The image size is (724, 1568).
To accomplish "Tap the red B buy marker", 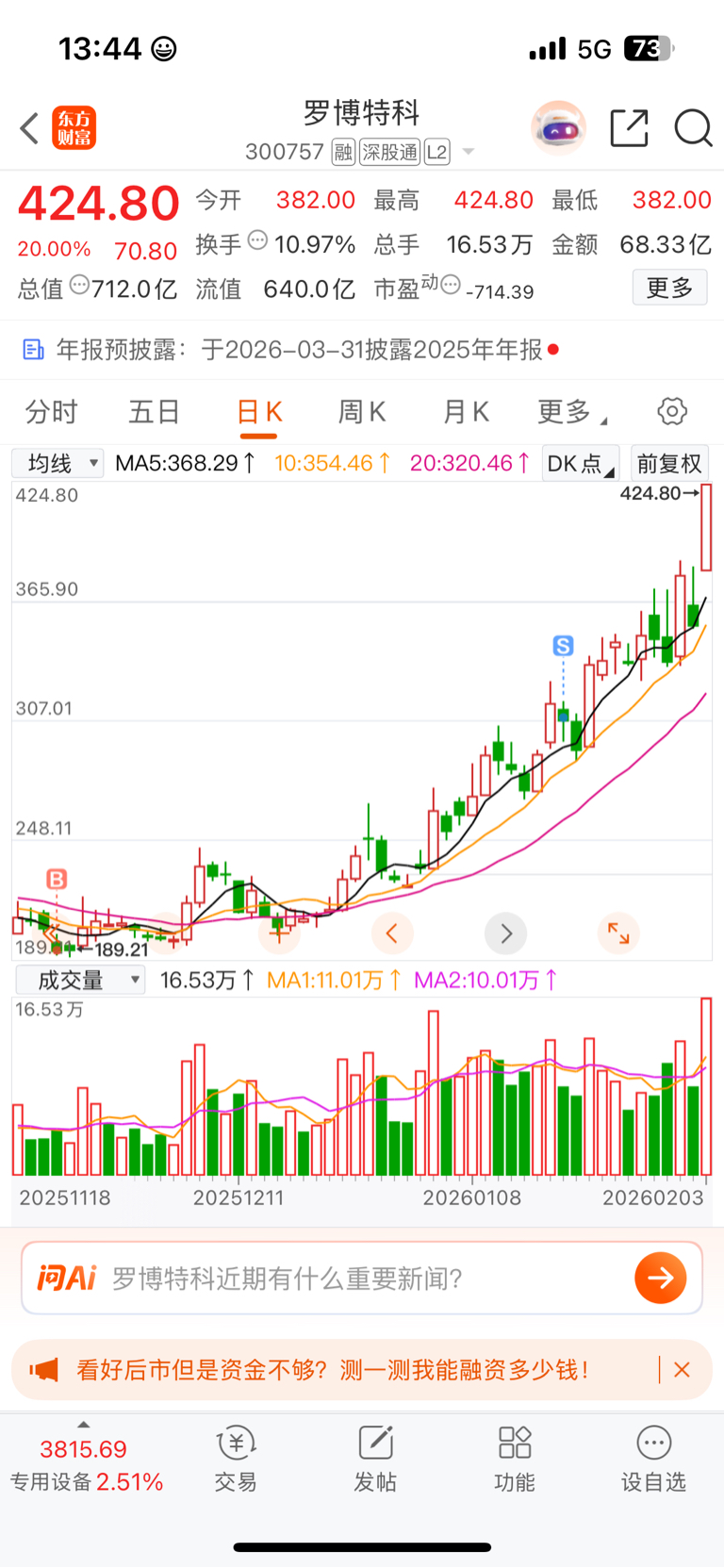I will [57, 880].
